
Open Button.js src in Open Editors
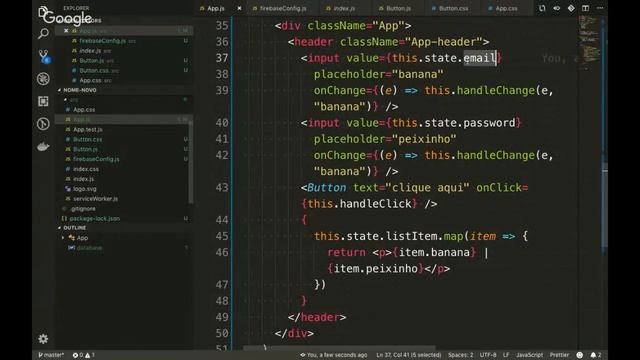[x=124, y=60]
